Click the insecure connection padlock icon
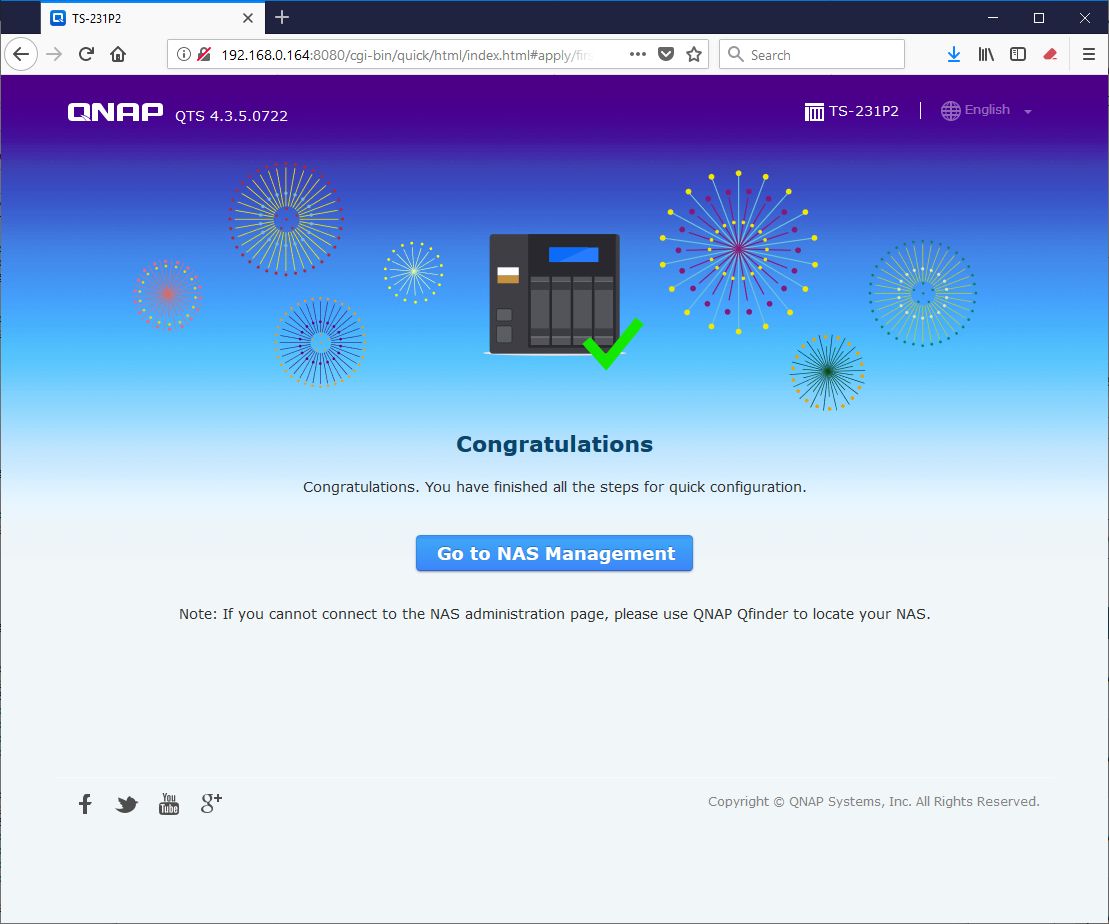The width and height of the screenshot is (1109, 924). click(204, 54)
